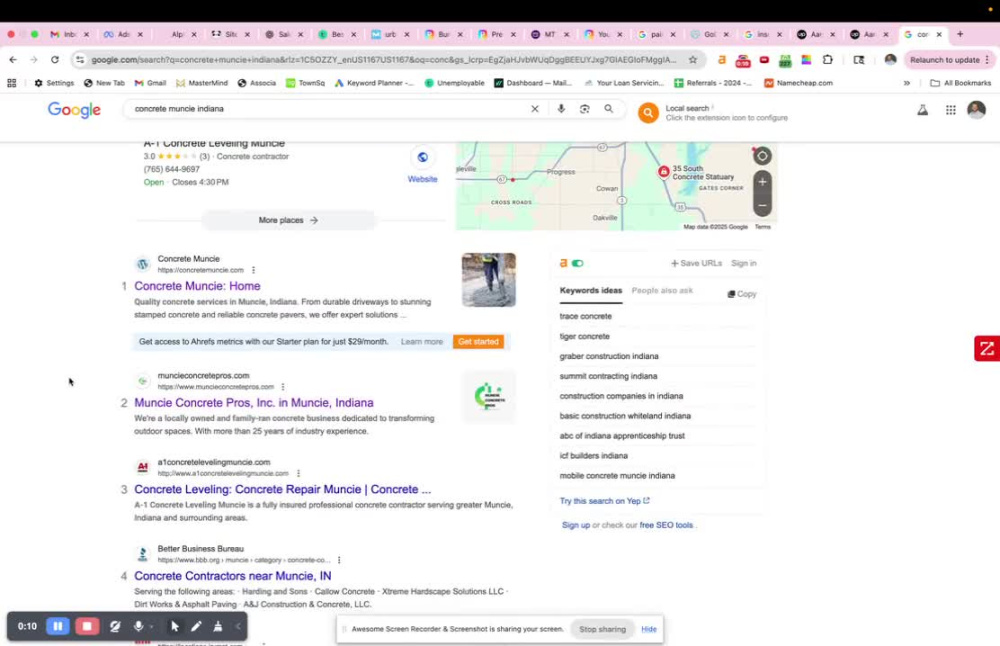Open microphone options dropdown arrow in recorder bar
Image resolution: width=1000 pixels, height=646 pixels.
151,627
